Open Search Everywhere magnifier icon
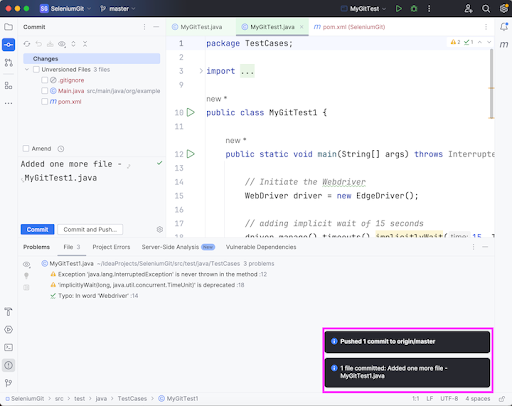The image size is (512, 406). 486,9
